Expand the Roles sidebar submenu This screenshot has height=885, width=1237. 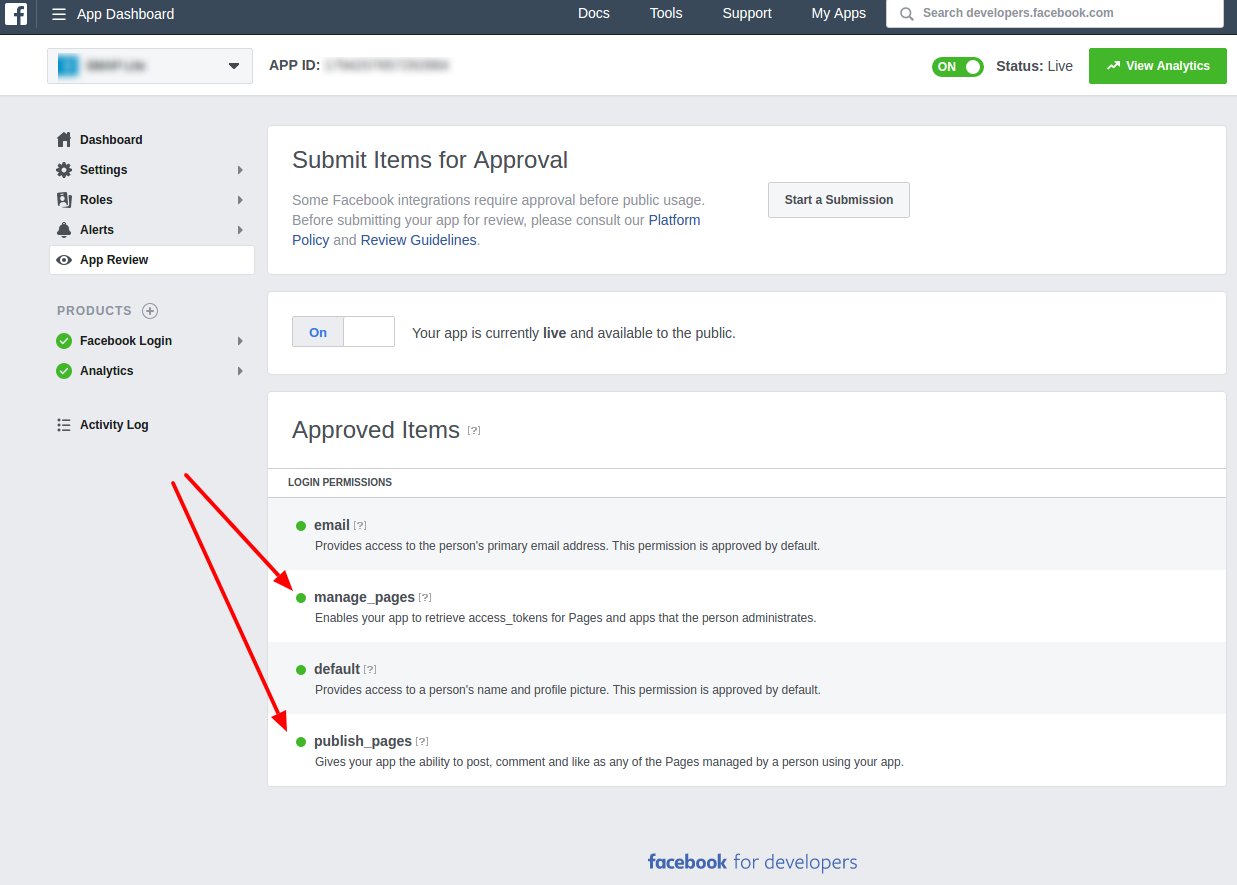[240, 200]
